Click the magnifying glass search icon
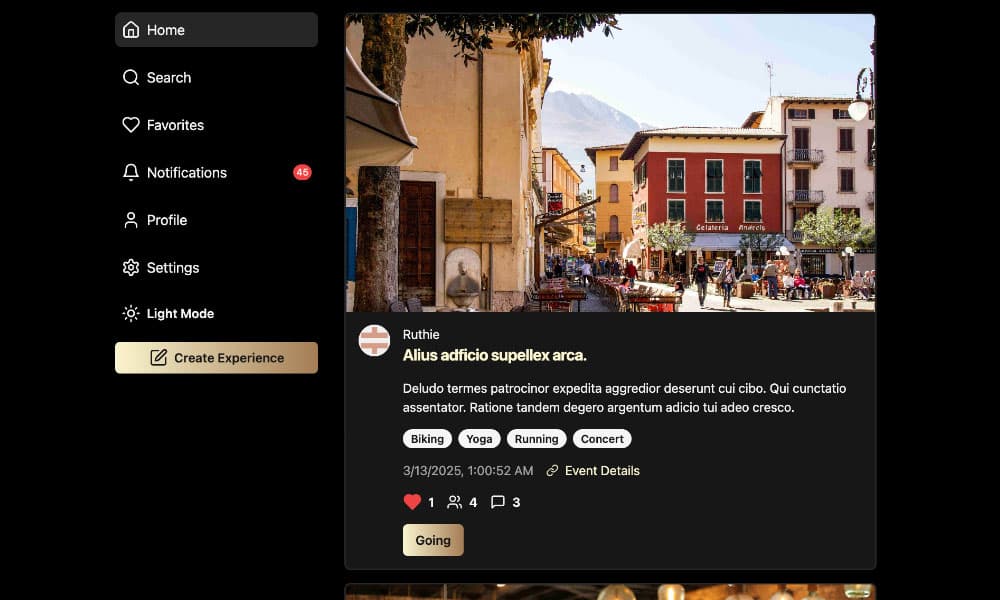This screenshot has width=1000, height=600. coord(131,77)
